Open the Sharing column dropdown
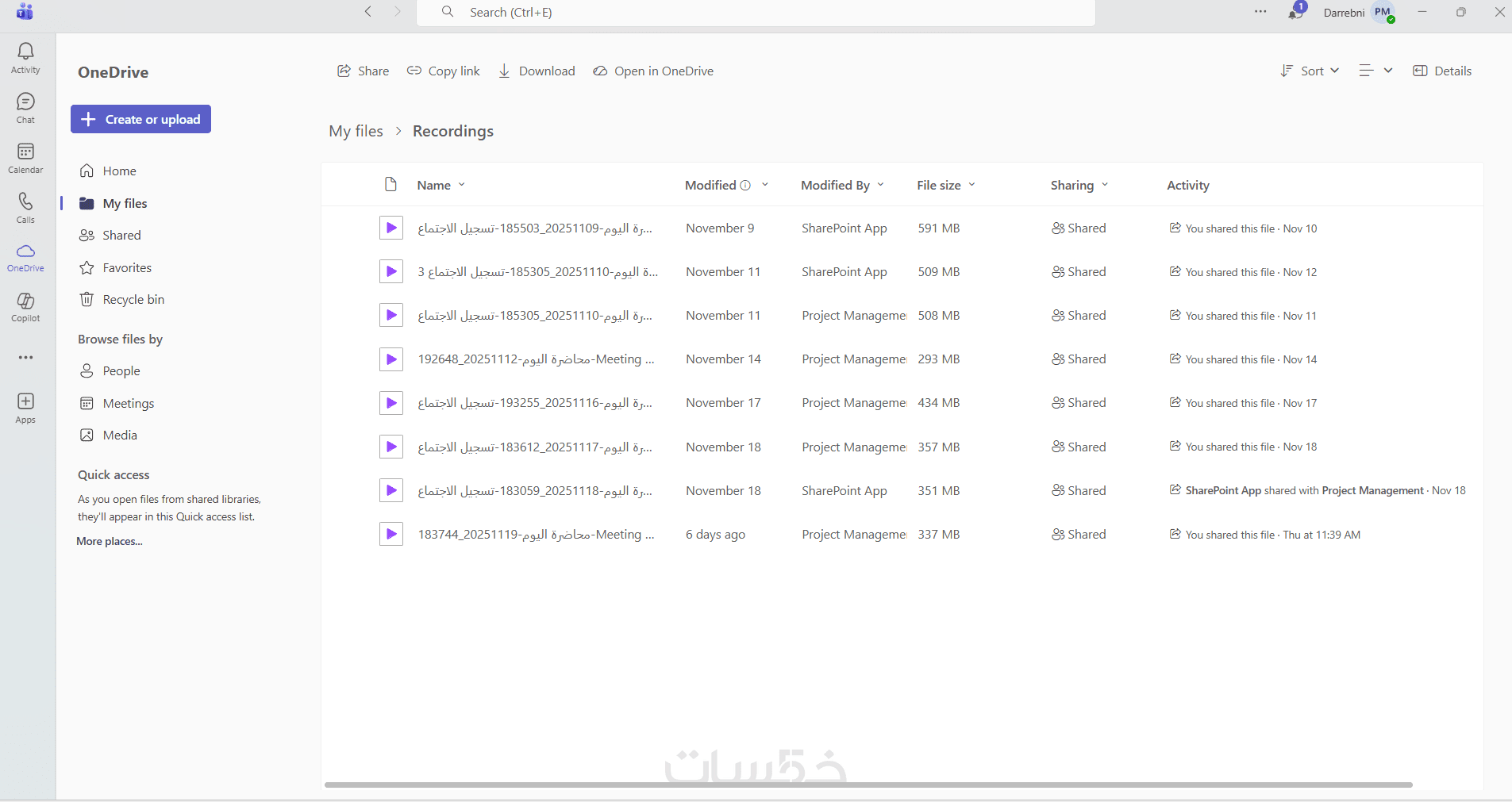The image size is (1512, 802). (1105, 185)
